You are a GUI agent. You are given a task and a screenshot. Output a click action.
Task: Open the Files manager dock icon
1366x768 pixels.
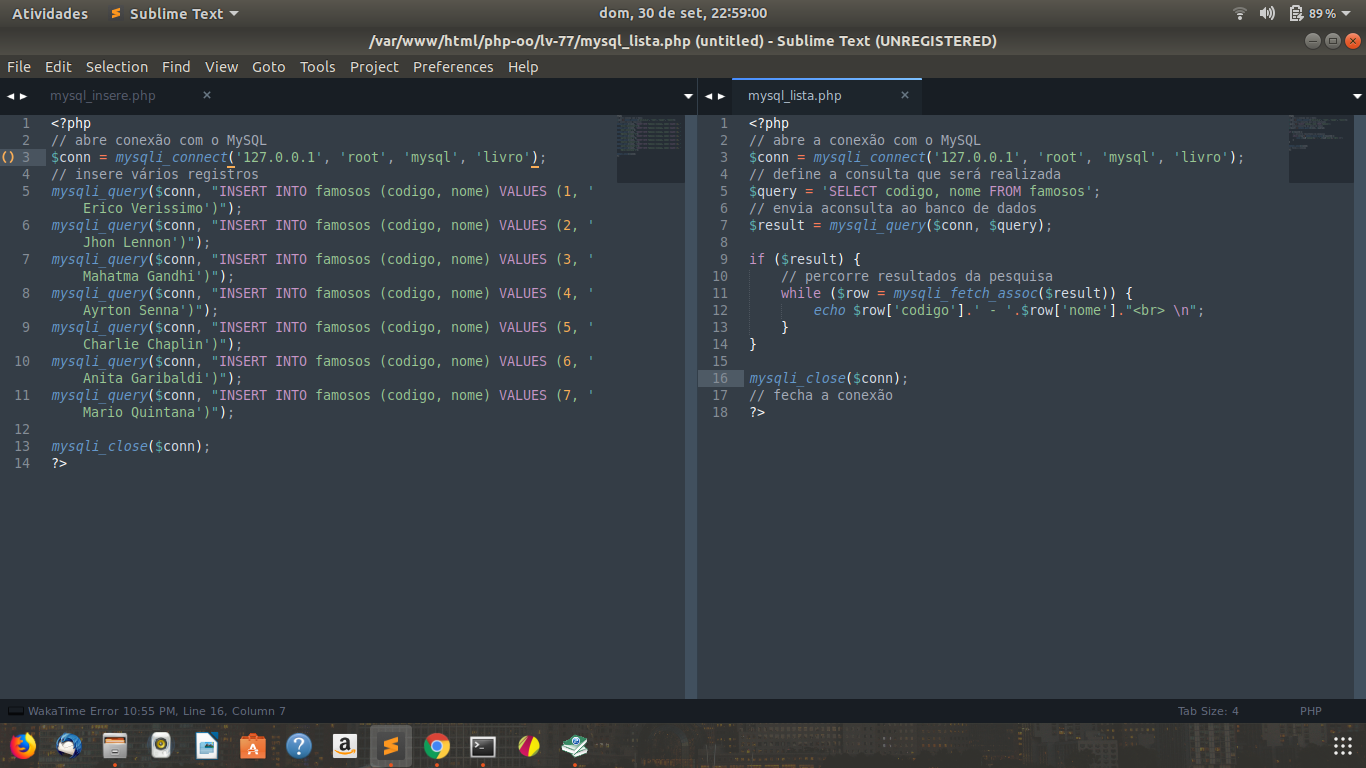(114, 746)
